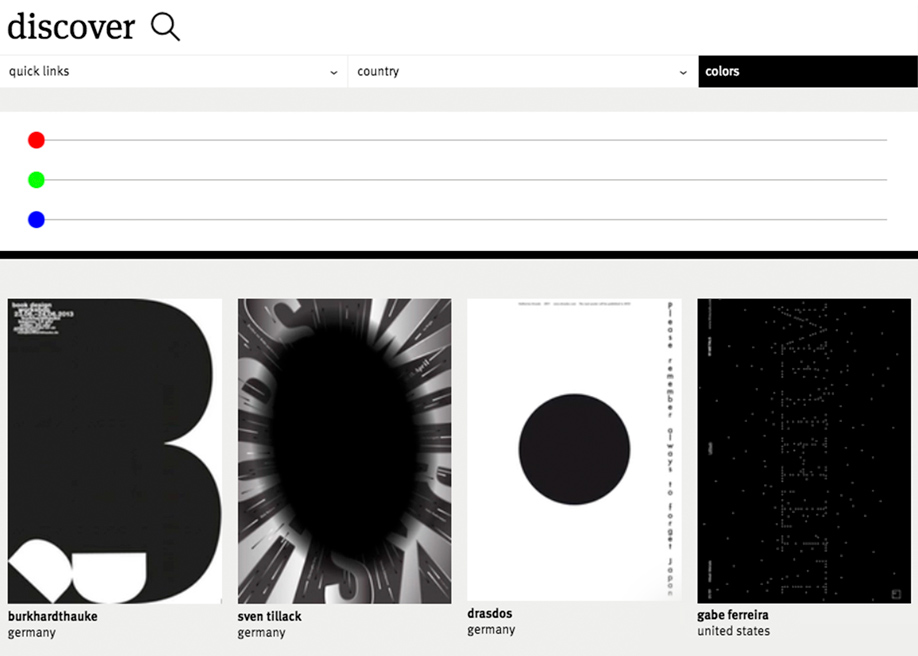Click the germany label under drasdos
This screenshot has width=918, height=656.
491,630
